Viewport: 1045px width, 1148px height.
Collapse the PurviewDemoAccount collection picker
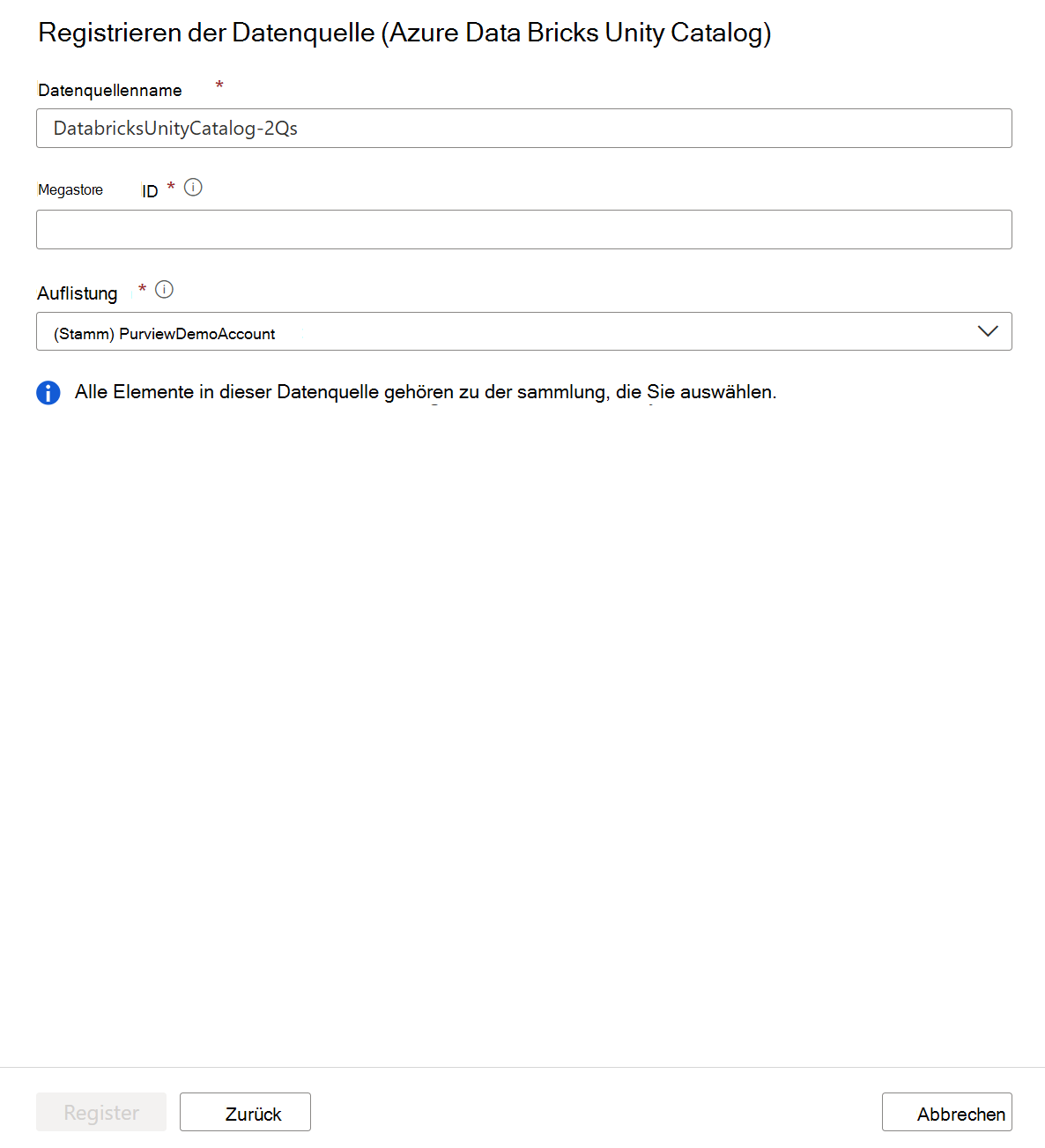989,331
